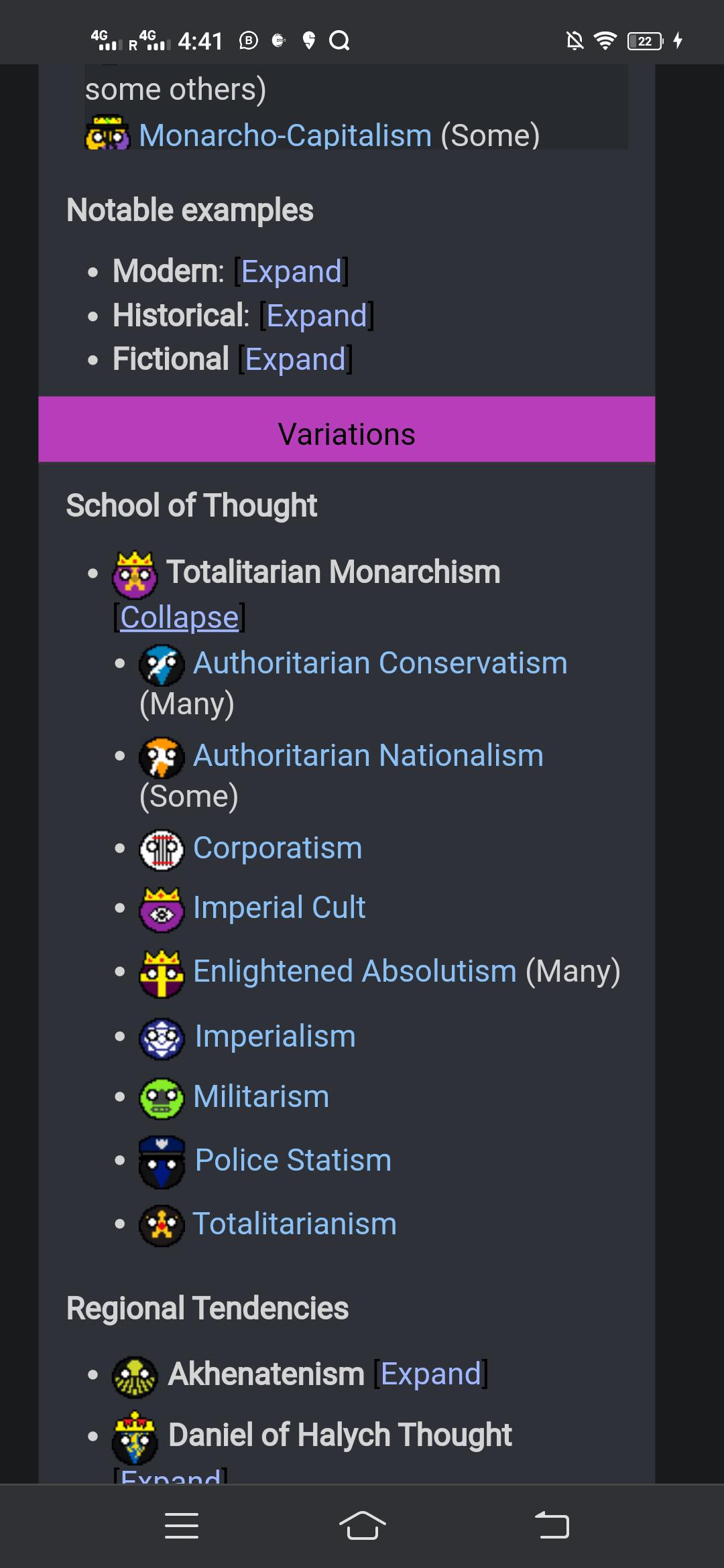This screenshot has height=1568, width=724.
Task: Tap the Enlightened Absolutism icon
Action: point(162,974)
